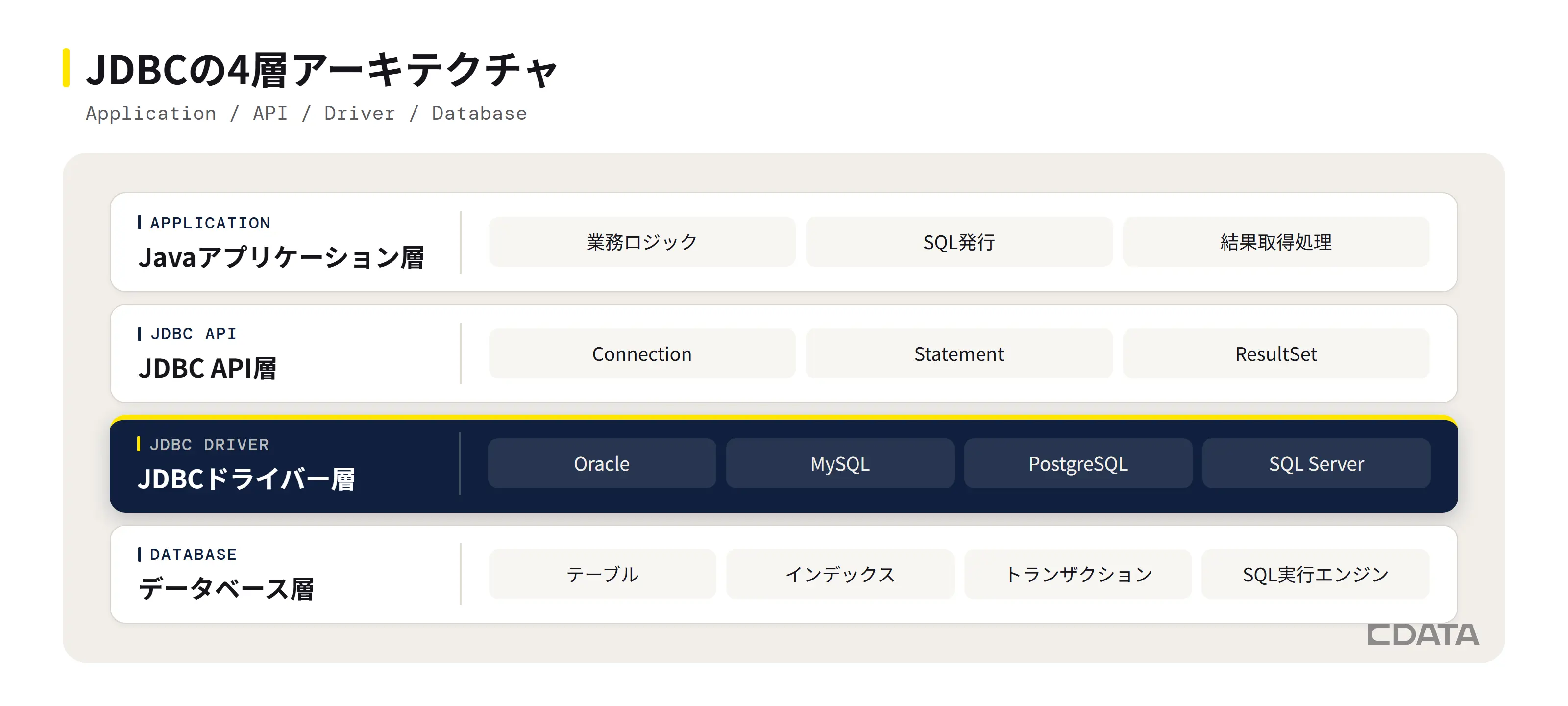The image size is (1568, 706).
Task: Select the Javaアプリケーション層 heading
Action: click(281, 257)
